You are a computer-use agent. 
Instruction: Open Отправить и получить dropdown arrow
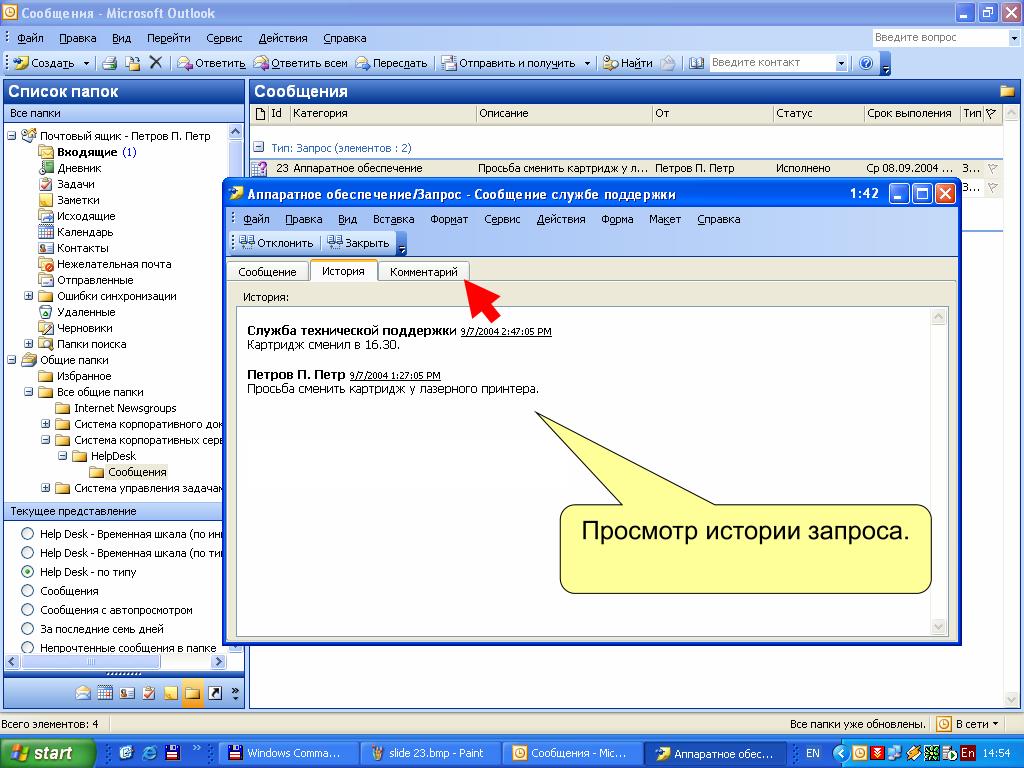coord(586,63)
